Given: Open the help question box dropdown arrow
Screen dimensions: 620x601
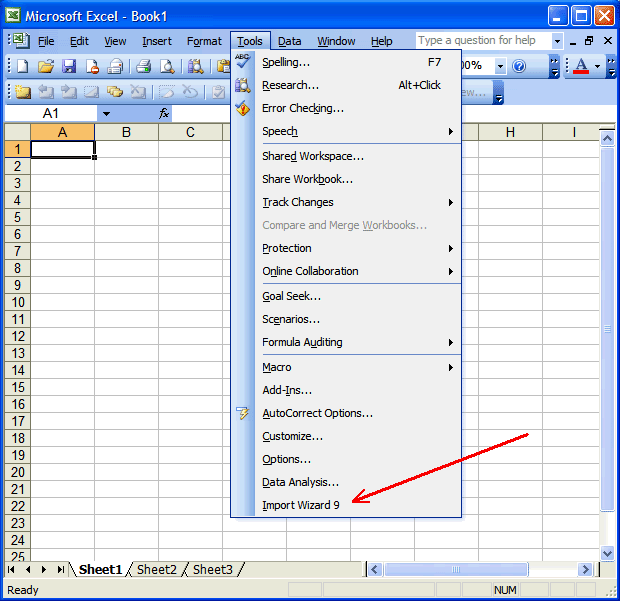Looking at the screenshot, I should coord(557,41).
